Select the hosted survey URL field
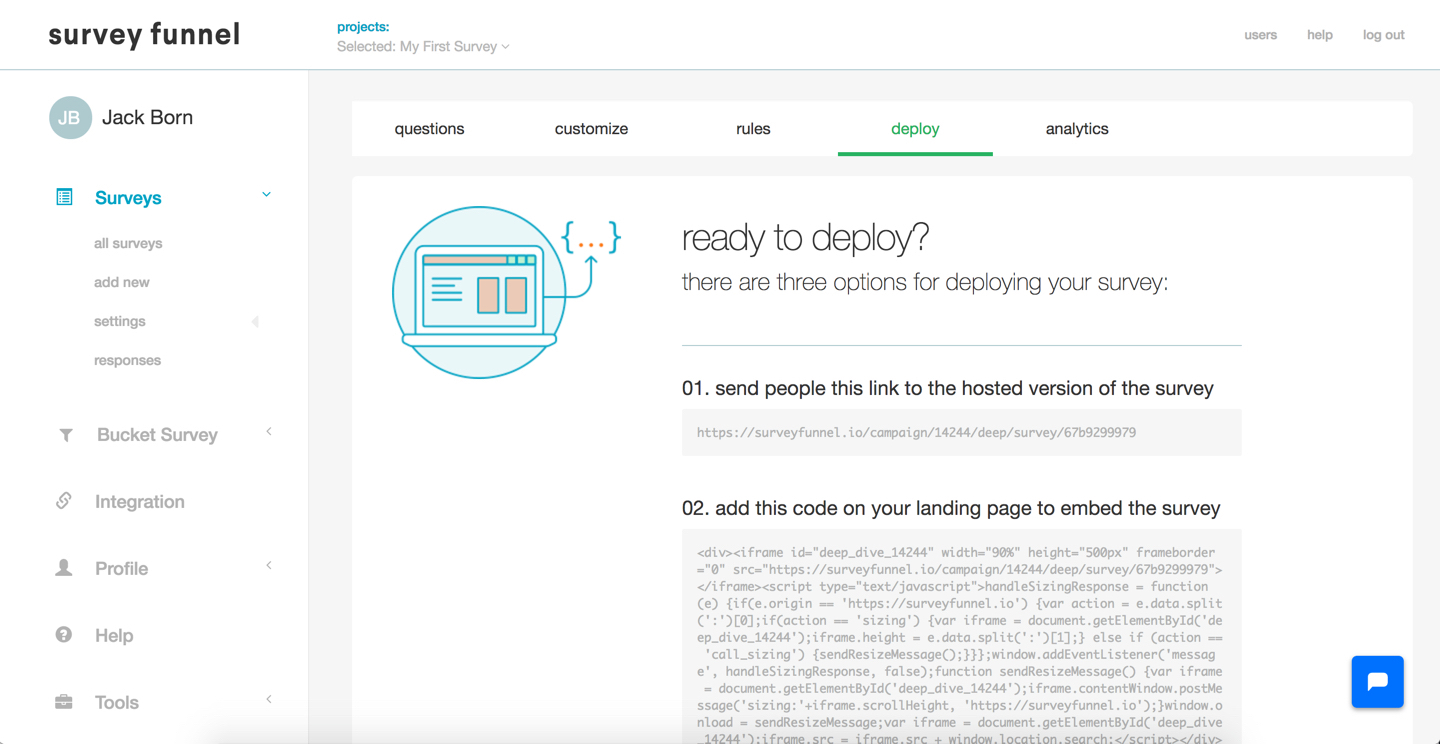Screen dimensions: 1440x744 [960, 433]
